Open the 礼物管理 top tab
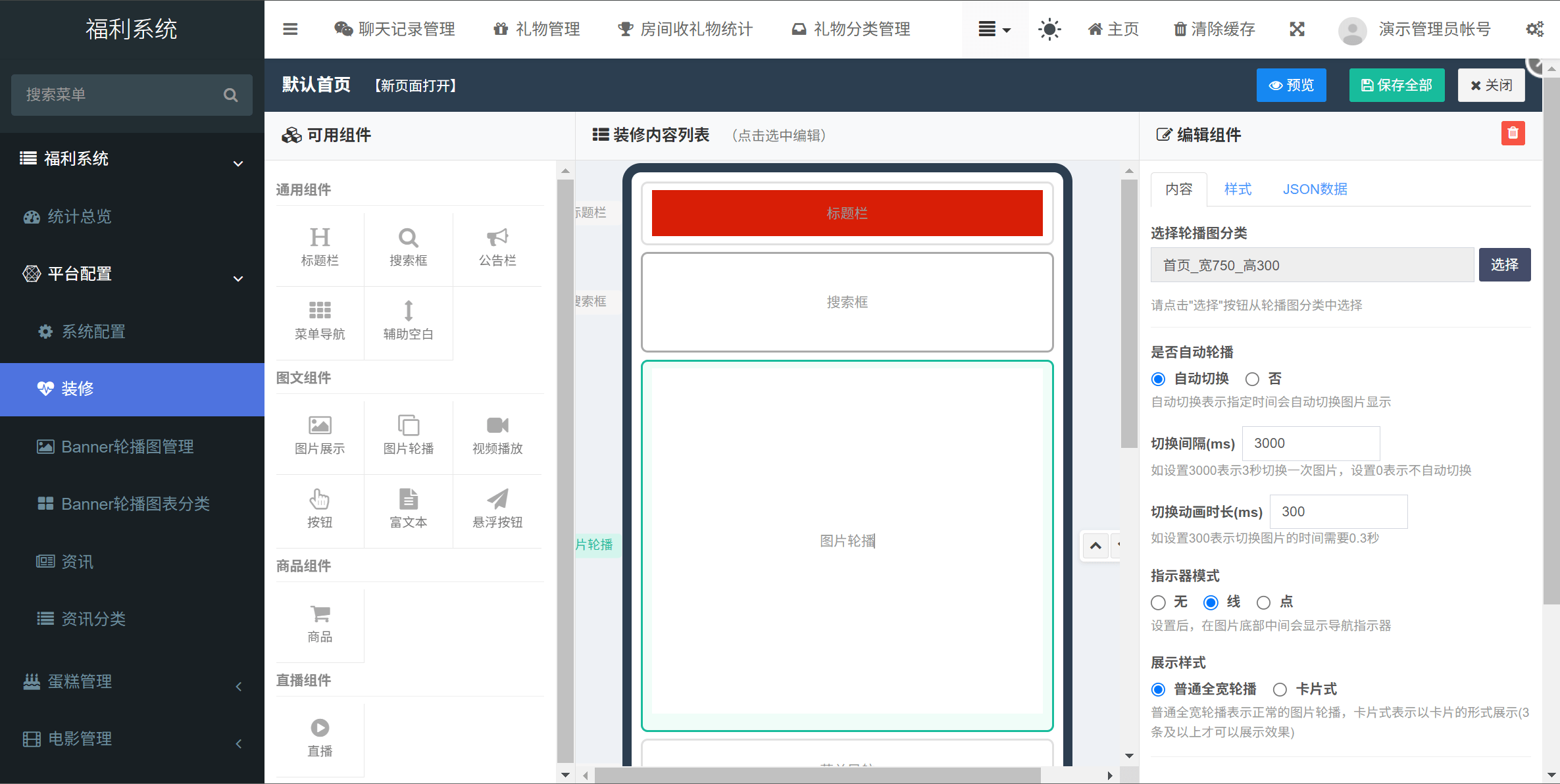1560x784 pixels. click(537, 30)
